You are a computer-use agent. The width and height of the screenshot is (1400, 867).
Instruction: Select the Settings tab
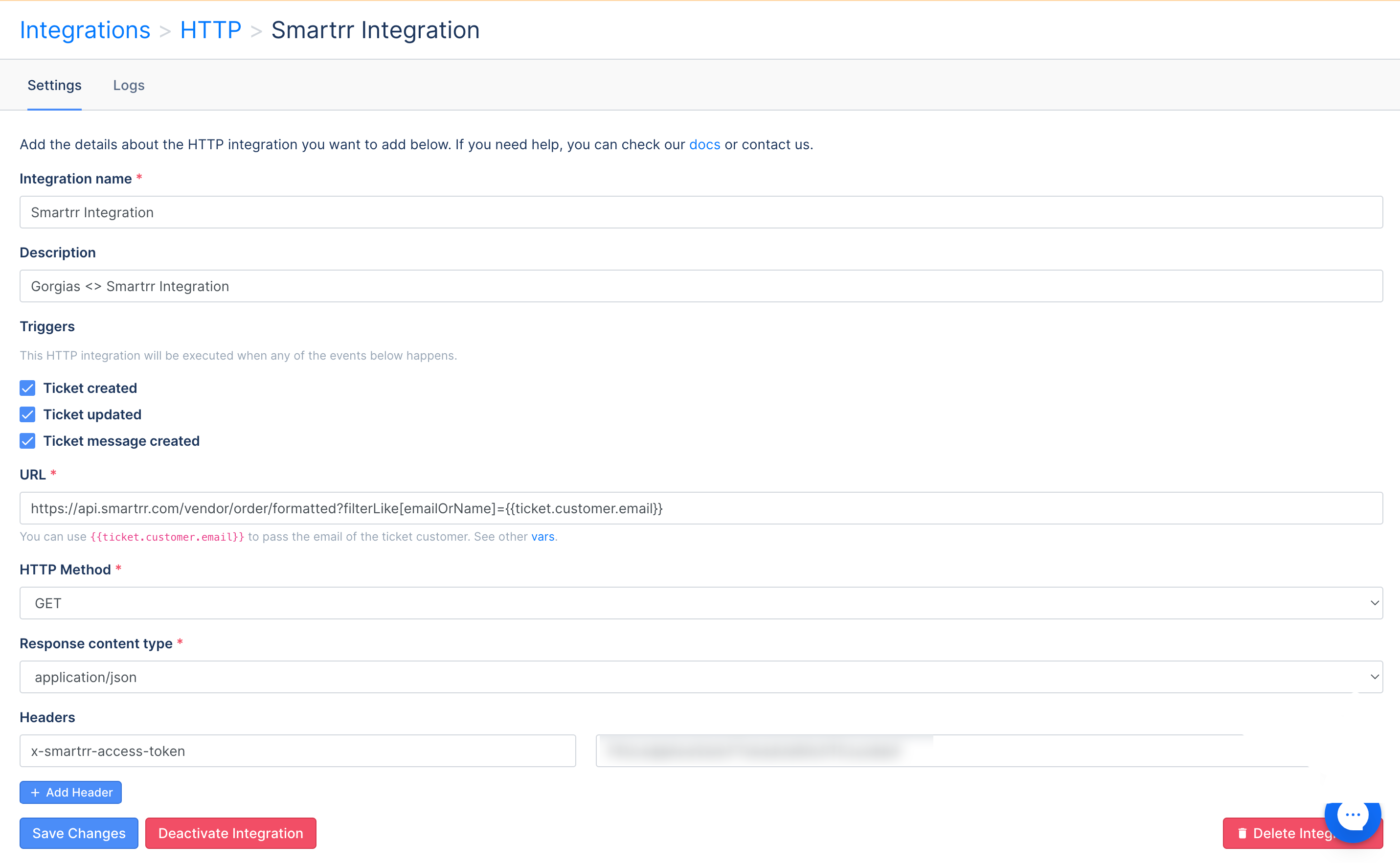click(54, 85)
